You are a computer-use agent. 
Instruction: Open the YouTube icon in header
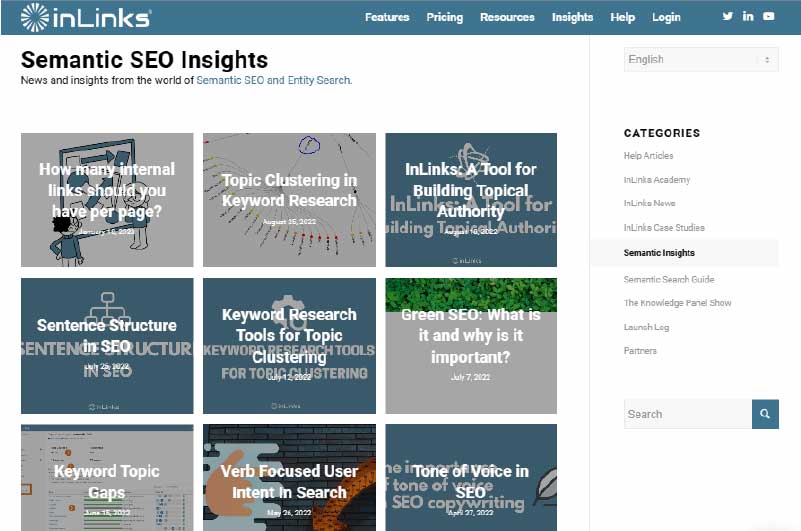pyautogui.click(x=768, y=16)
